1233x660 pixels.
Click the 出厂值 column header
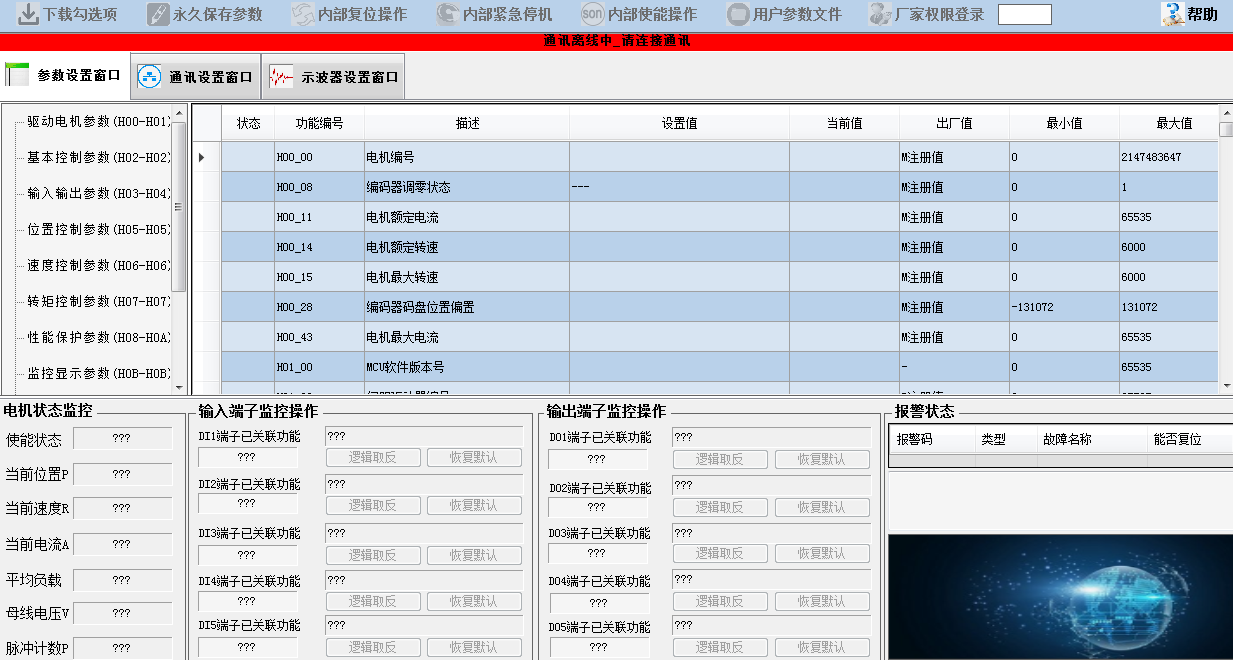[x=954, y=124]
